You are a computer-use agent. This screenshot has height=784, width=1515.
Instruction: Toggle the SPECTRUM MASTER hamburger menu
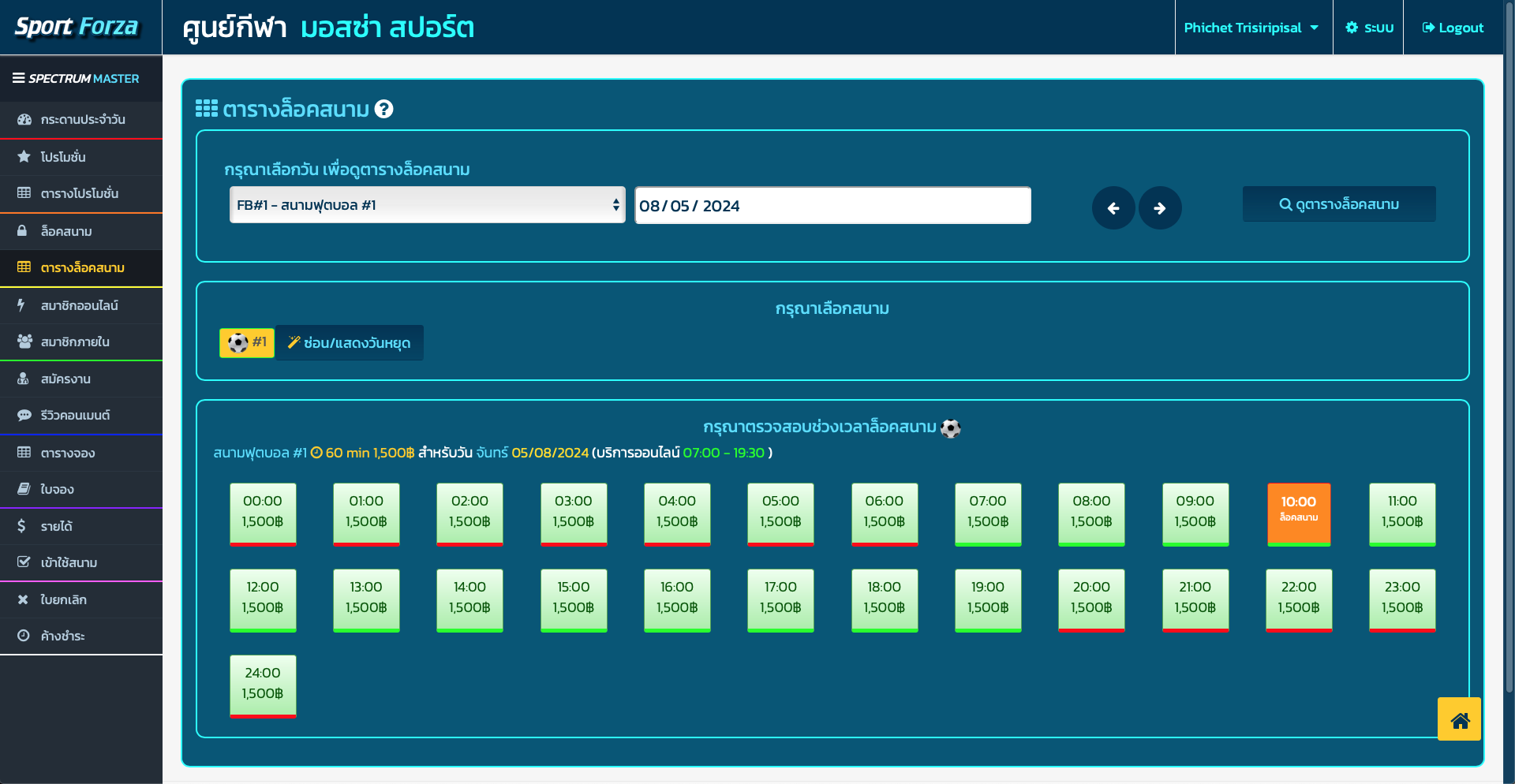coord(18,78)
